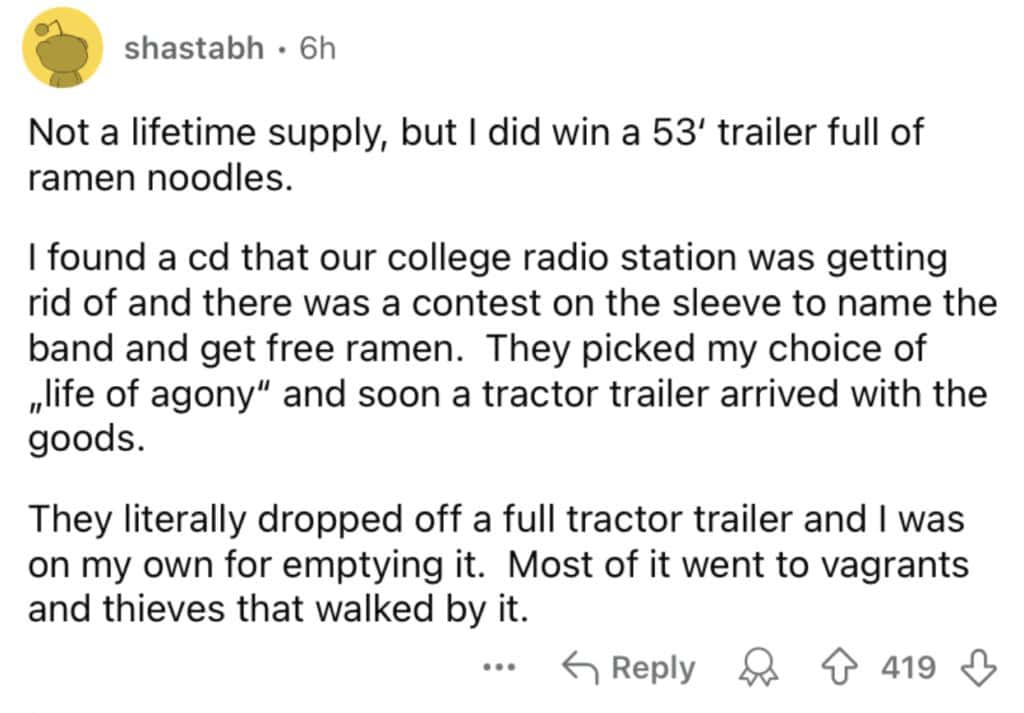Open the three-dot more options menu
The height and width of the screenshot is (713, 1024).
point(500,668)
